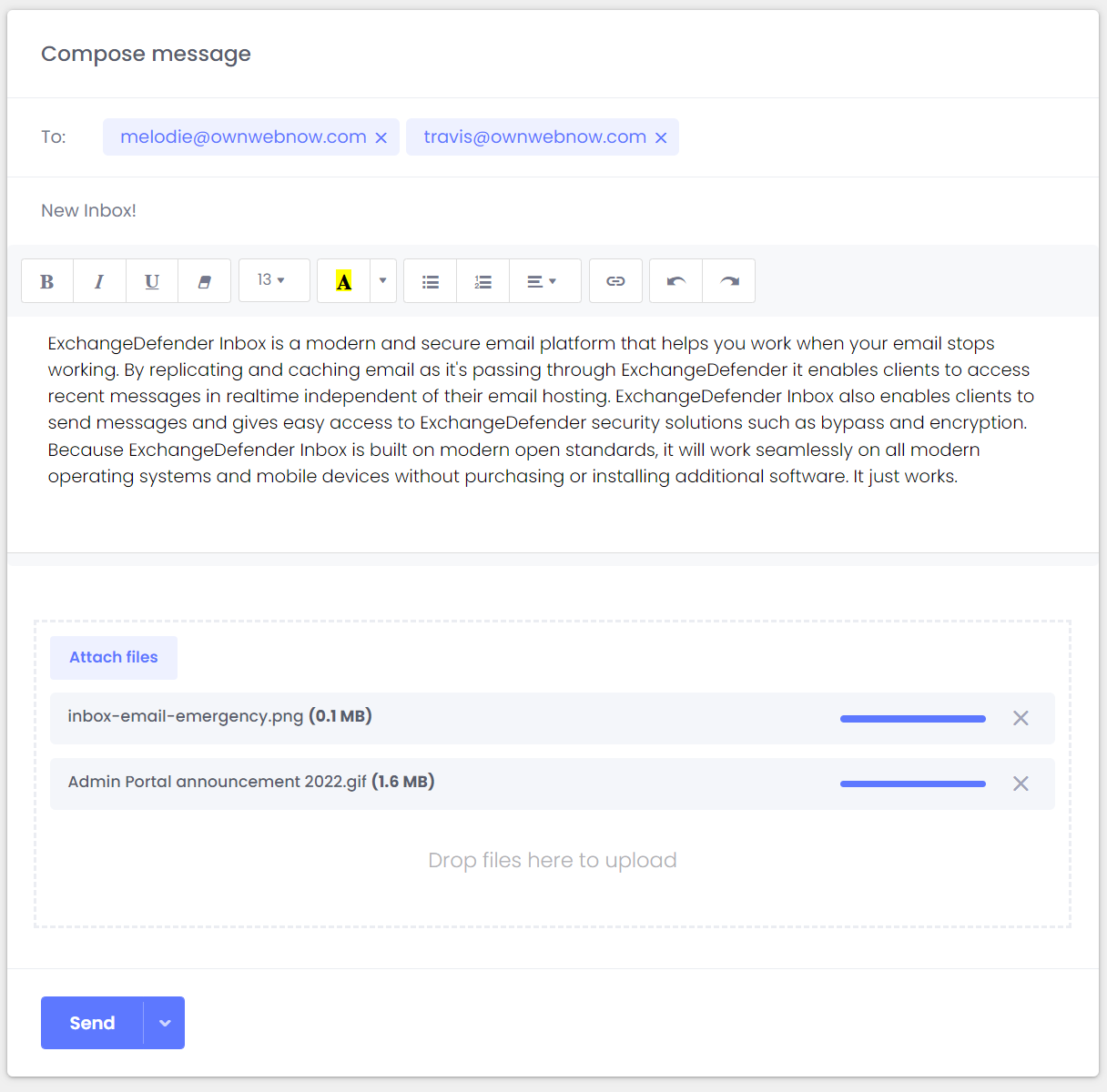Remove recipient melodie@ownwebnow.com

click(x=381, y=137)
